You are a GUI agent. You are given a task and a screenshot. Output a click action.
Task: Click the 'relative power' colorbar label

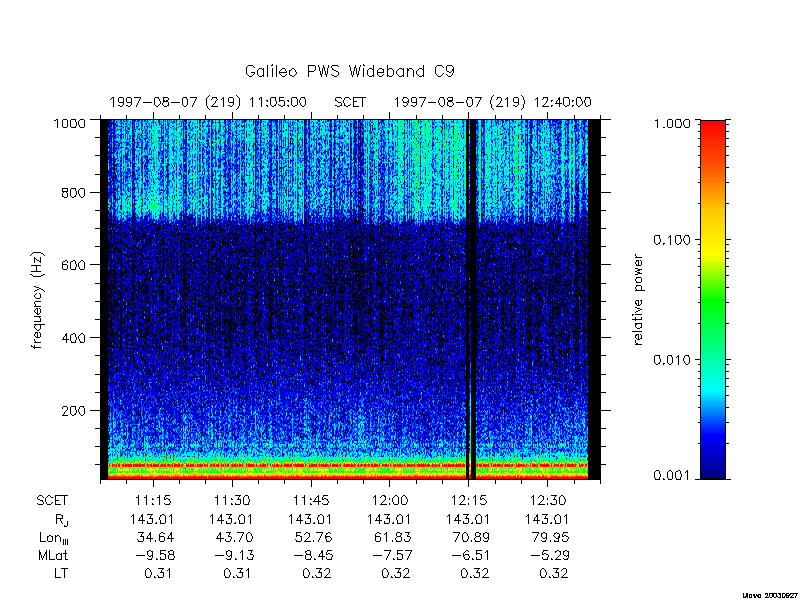[x=638, y=301]
